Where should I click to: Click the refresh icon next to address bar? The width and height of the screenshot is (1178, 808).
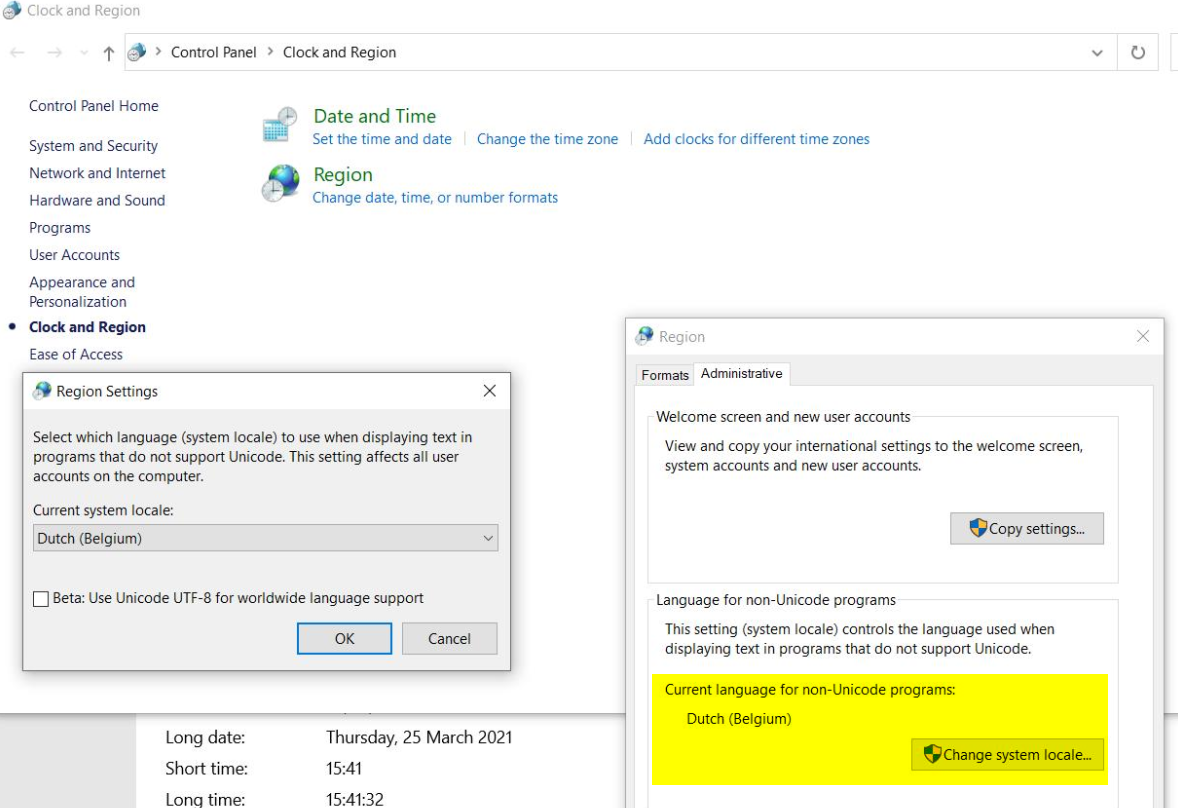point(1138,51)
